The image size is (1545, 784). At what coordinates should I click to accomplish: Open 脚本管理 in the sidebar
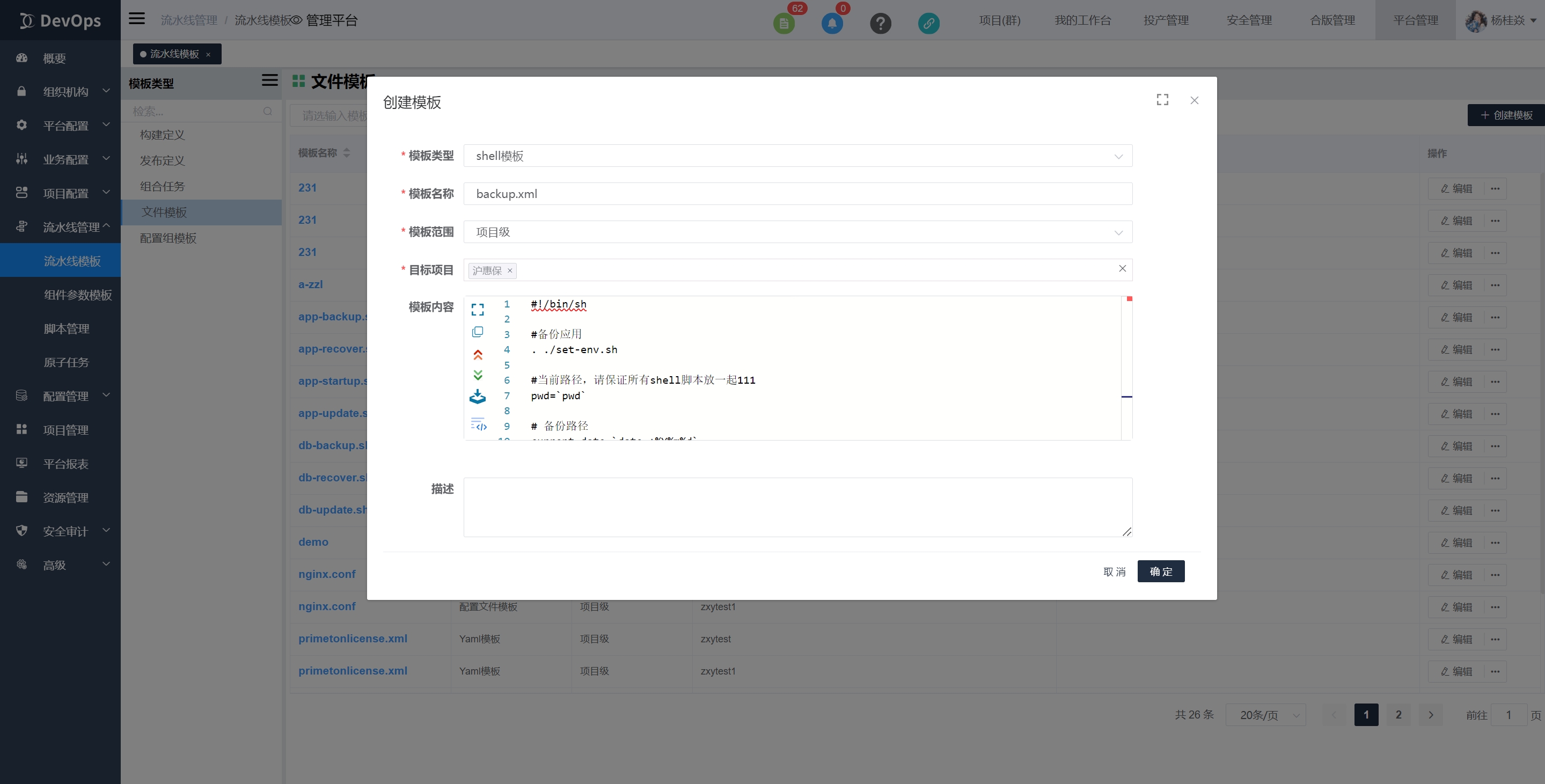(66, 329)
